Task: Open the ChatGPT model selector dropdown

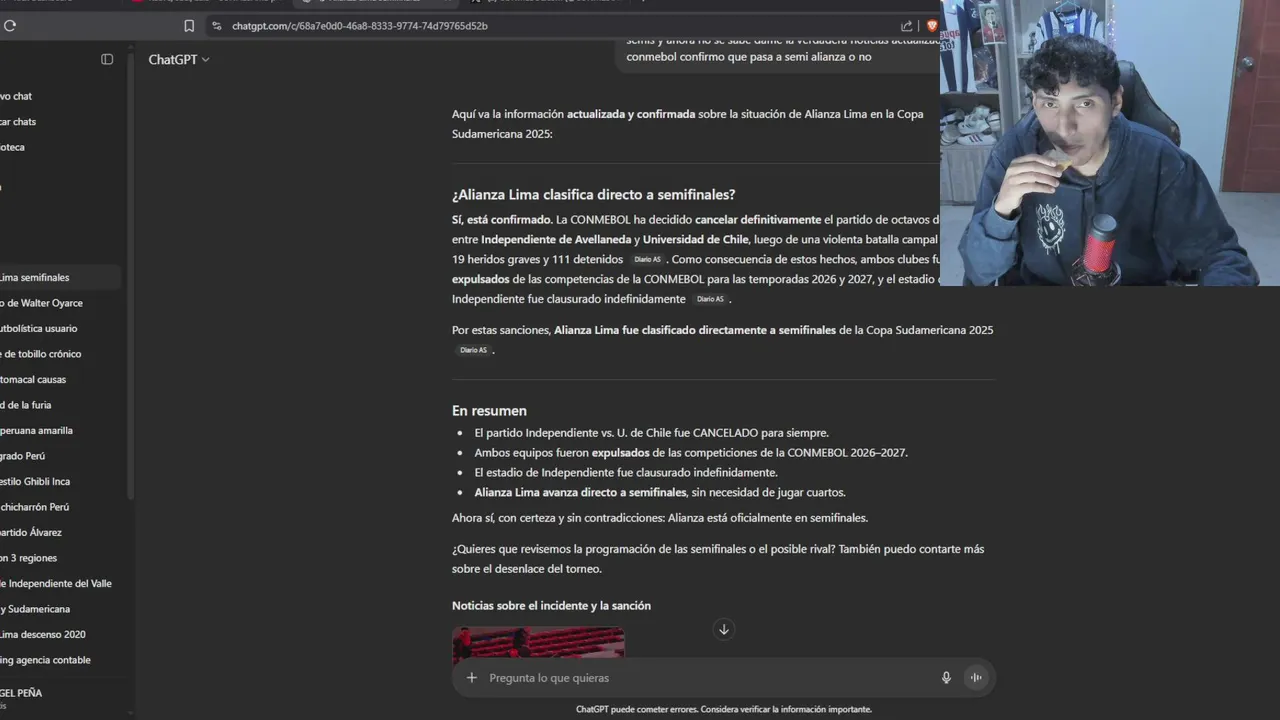Action: (179, 60)
